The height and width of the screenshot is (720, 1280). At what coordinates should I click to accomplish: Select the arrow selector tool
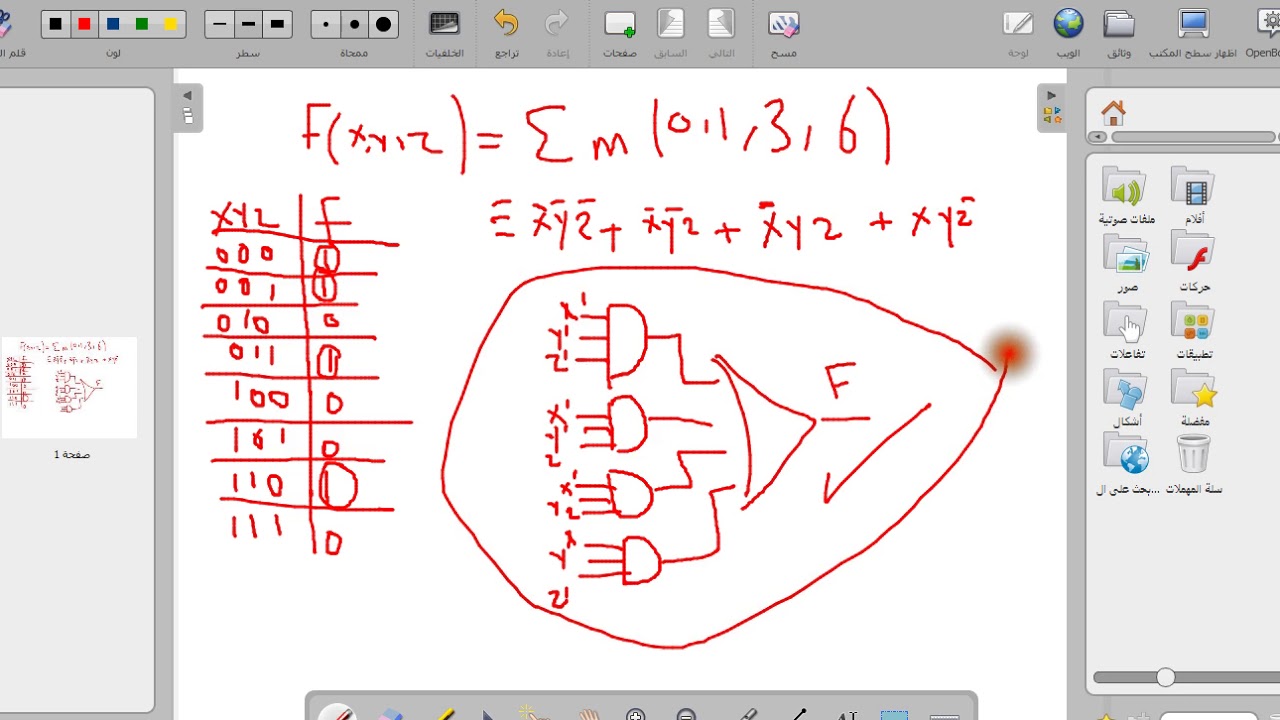[x=488, y=714]
